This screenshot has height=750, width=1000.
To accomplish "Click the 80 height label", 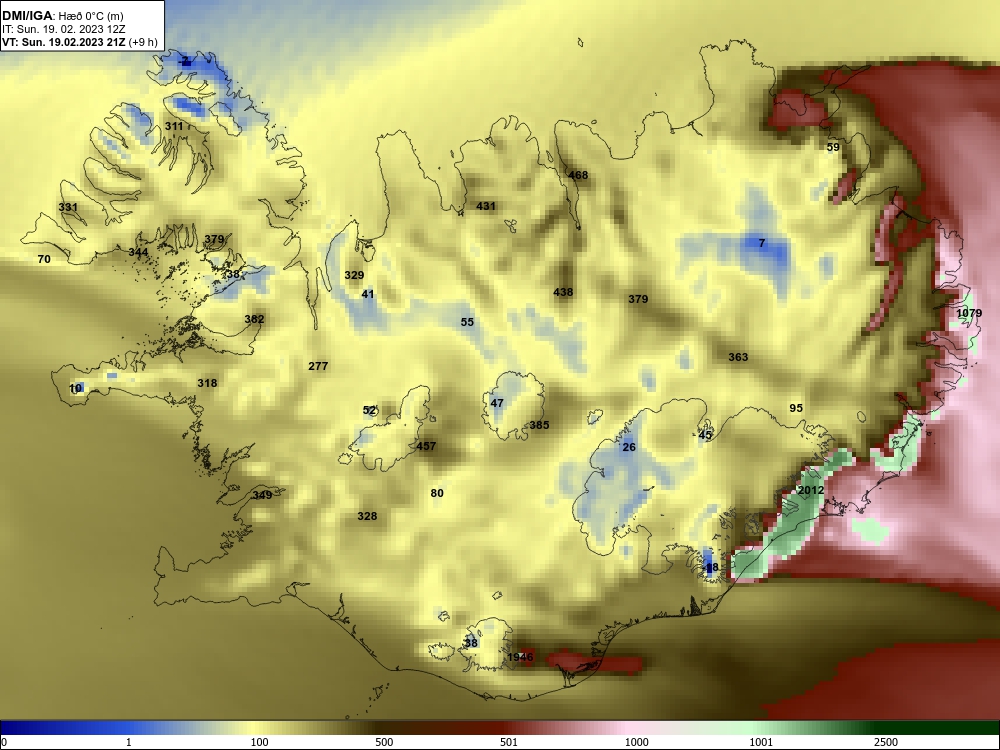I will [437, 493].
